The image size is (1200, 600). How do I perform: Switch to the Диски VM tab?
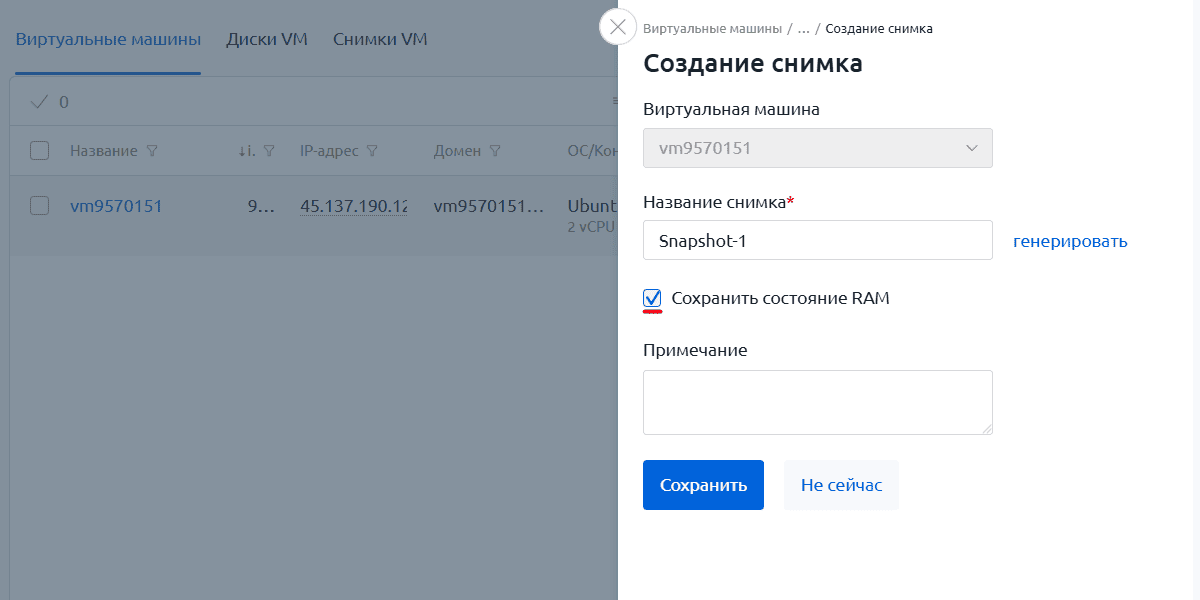click(x=267, y=40)
